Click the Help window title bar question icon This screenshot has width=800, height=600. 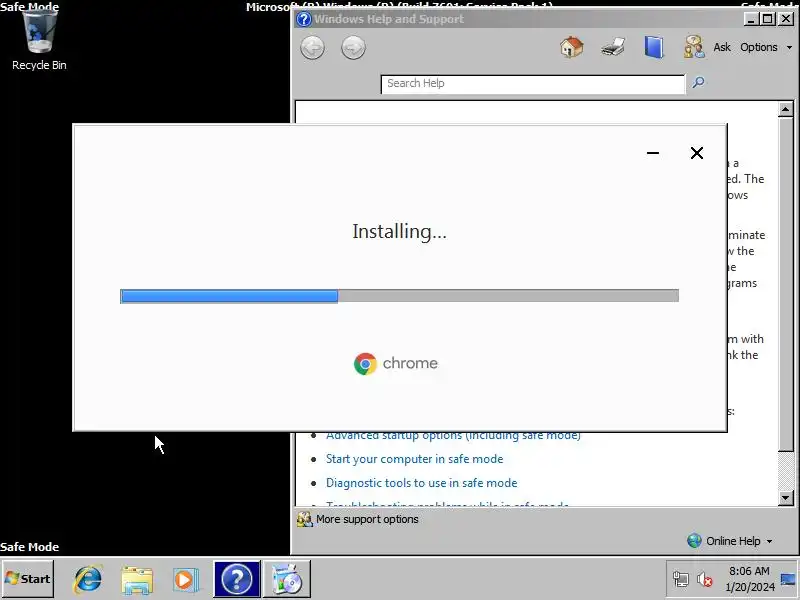304,19
